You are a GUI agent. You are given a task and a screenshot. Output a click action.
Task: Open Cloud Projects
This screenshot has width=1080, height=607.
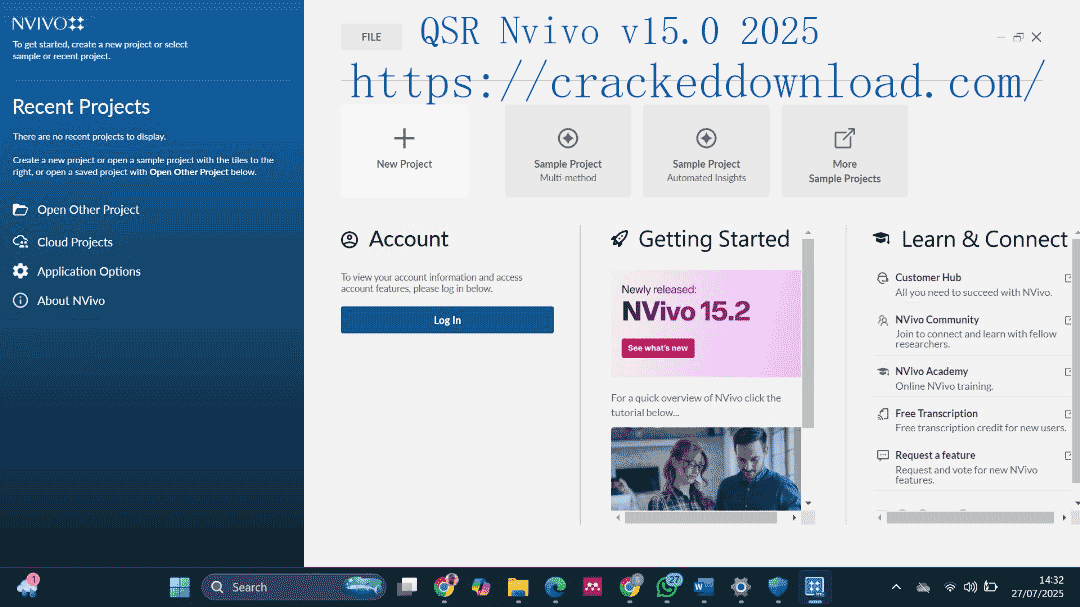74,242
